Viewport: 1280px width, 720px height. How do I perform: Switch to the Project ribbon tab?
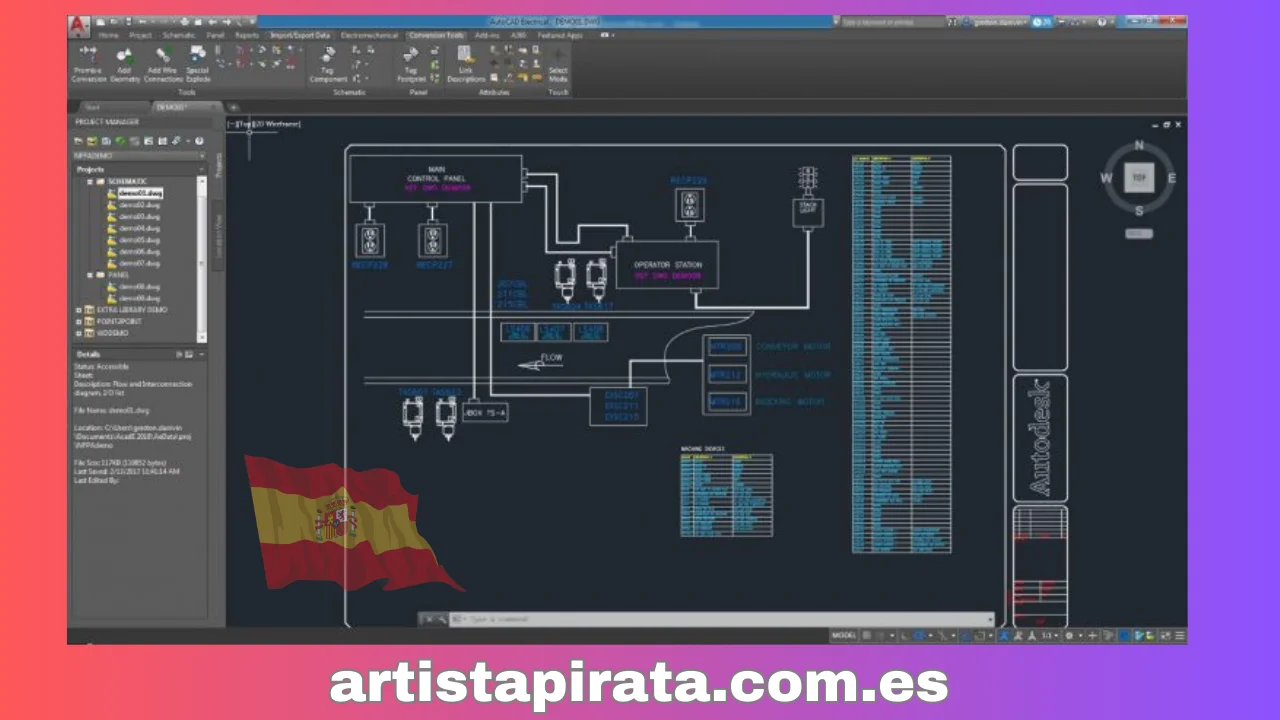[x=140, y=35]
